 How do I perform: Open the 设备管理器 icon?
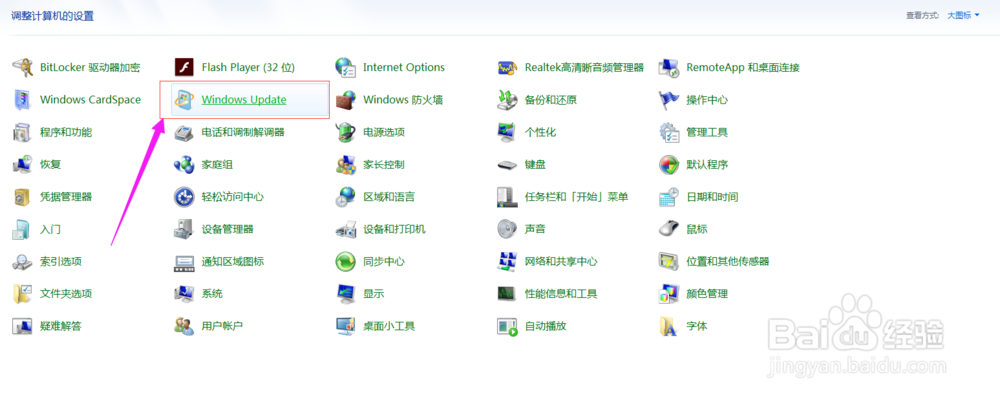[x=184, y=229]
